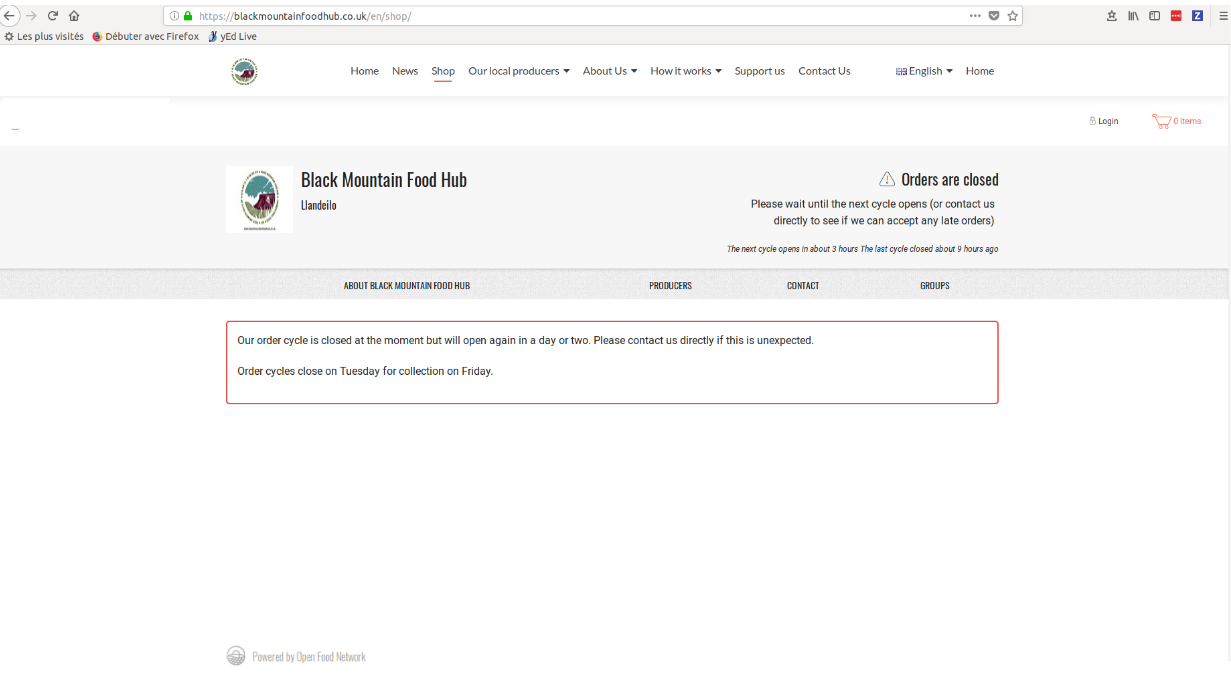The width and height of the screenshot is (1231, 677).
Task: Click the Open Food Network footer logo
Action: (x=236, y=656)
